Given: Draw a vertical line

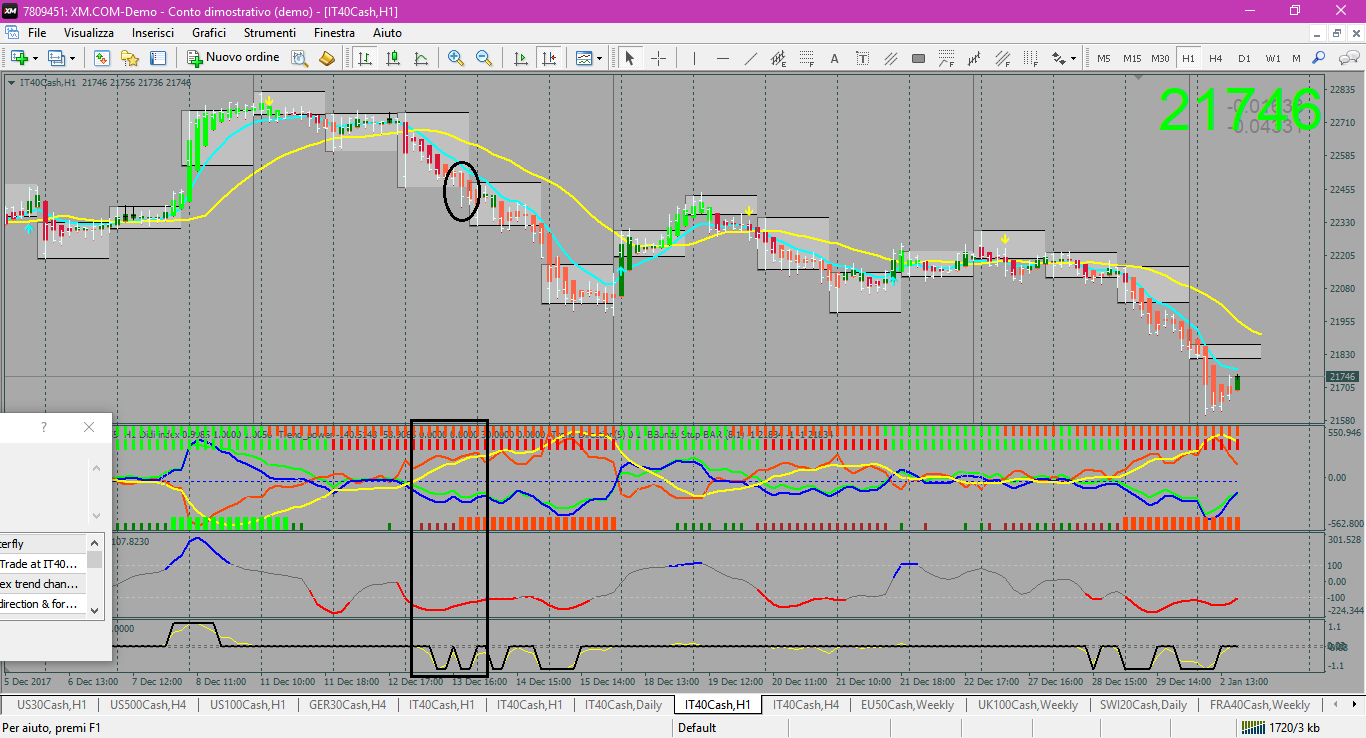Looking at the screenshot, I should (x=695, y=58).
